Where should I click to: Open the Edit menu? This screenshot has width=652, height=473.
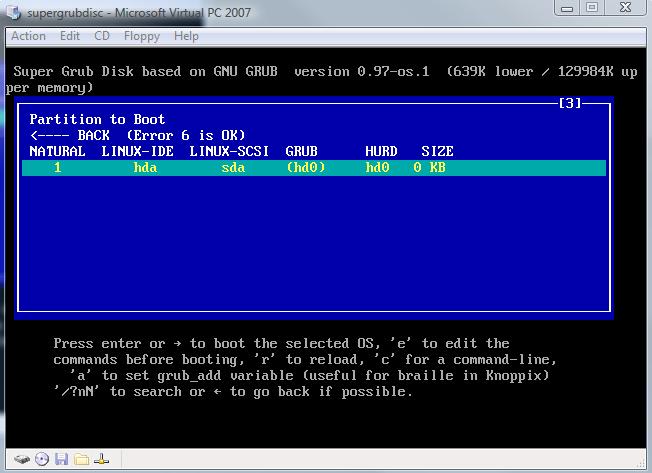point(69,36)
